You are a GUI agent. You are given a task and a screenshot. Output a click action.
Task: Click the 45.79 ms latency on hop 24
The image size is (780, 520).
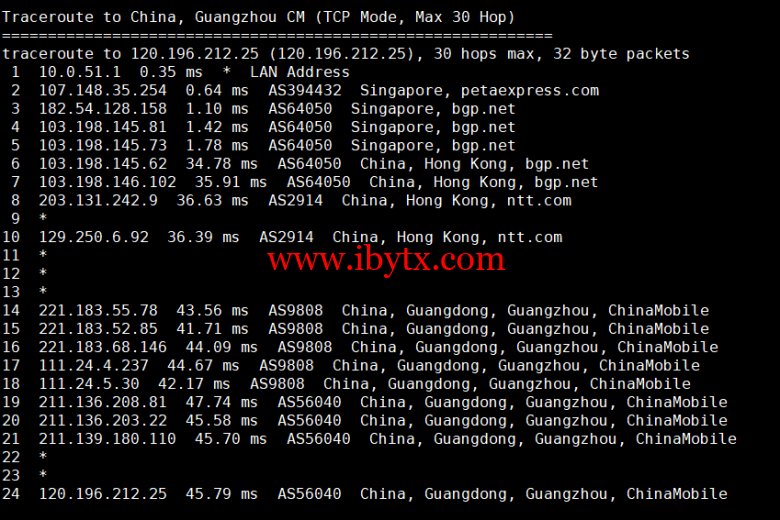click(221, 494)
